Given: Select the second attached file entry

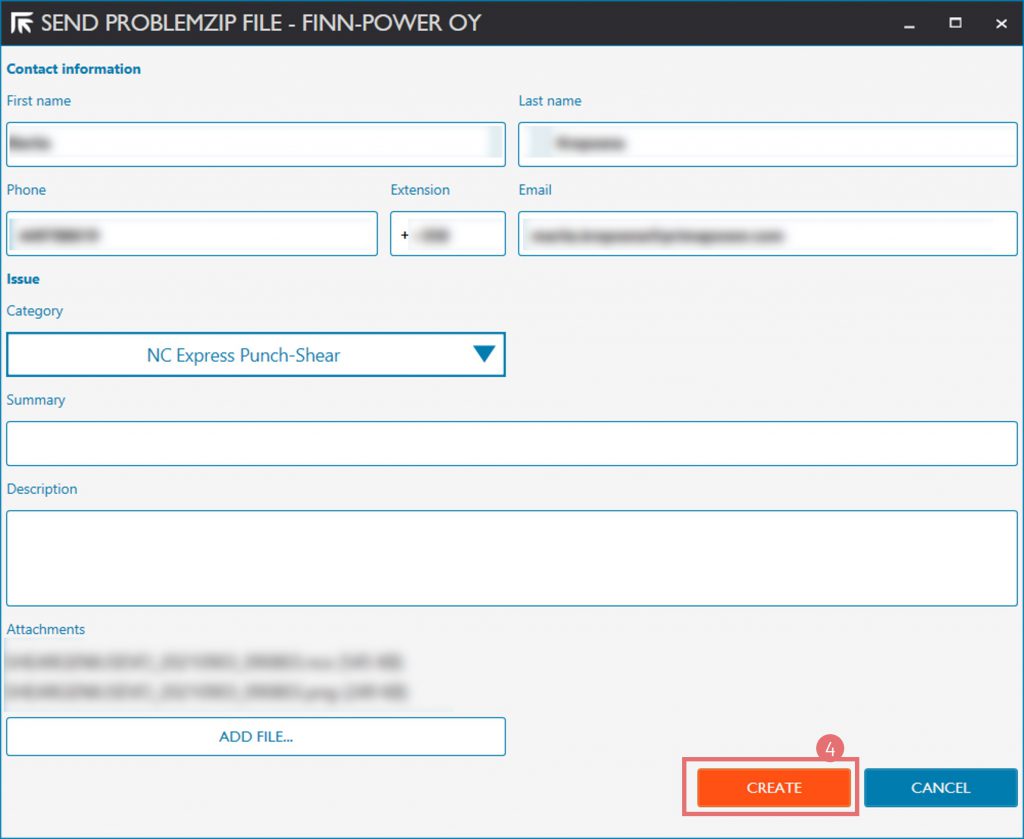Looking at the screenshot, I should [206, 691].
